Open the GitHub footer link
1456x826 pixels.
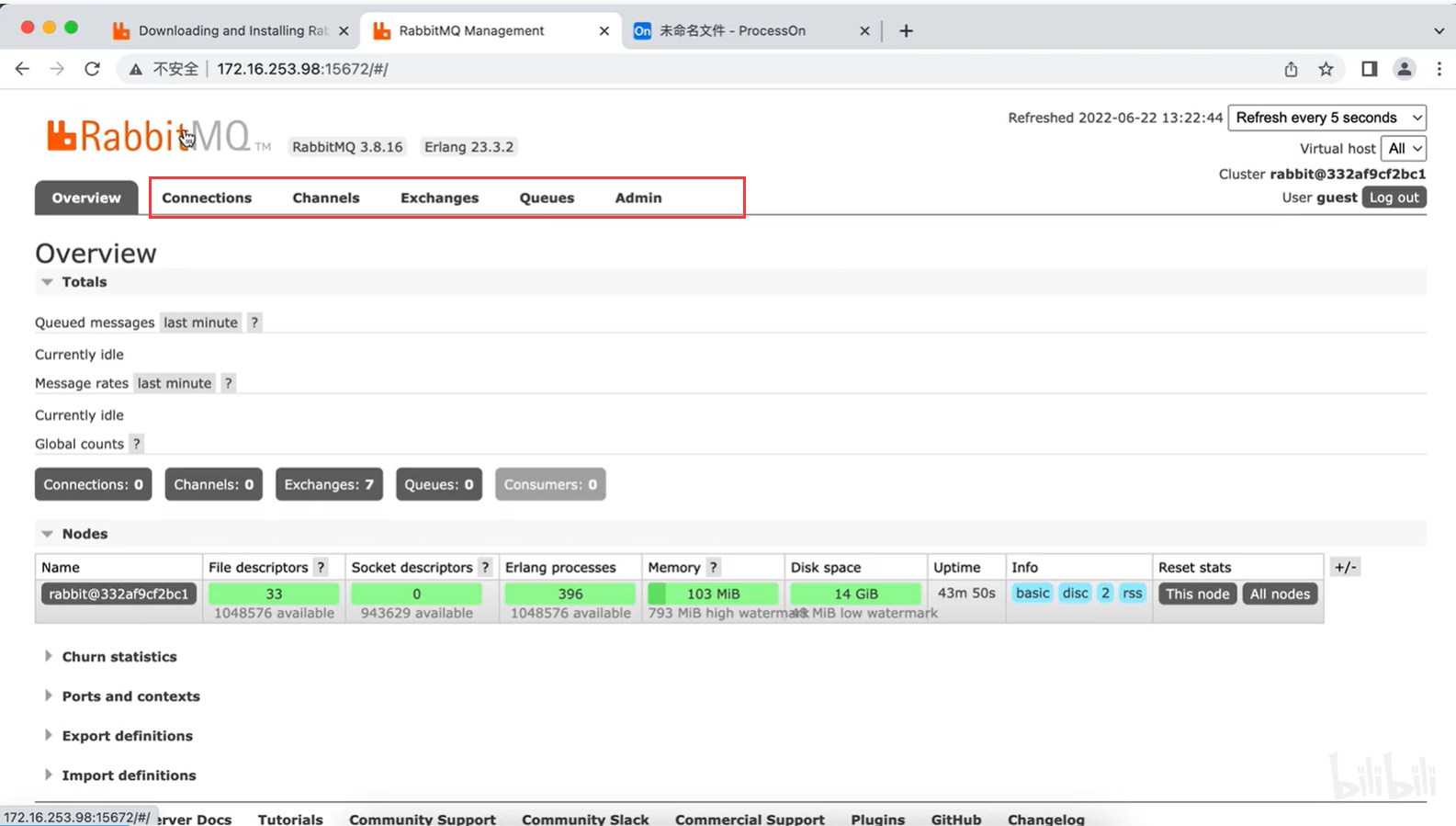(x=956, y=819)
